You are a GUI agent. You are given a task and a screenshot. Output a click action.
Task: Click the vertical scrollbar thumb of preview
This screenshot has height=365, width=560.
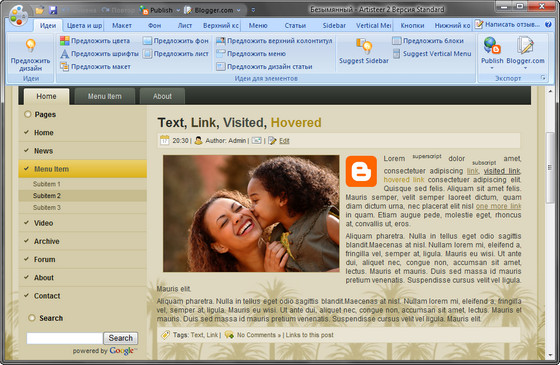[x=550, y=168]
